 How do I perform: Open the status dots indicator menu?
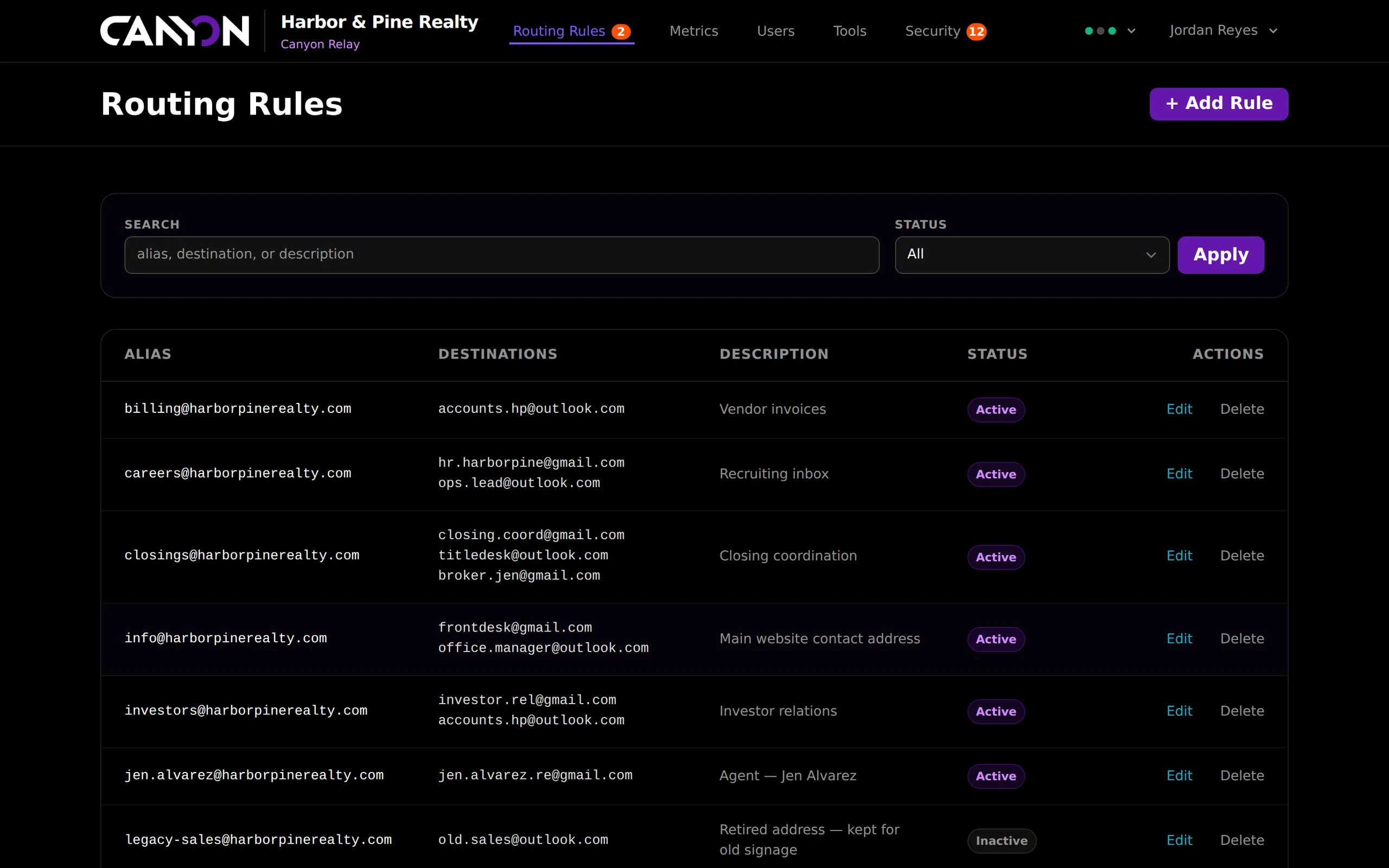coord(1110,31)
